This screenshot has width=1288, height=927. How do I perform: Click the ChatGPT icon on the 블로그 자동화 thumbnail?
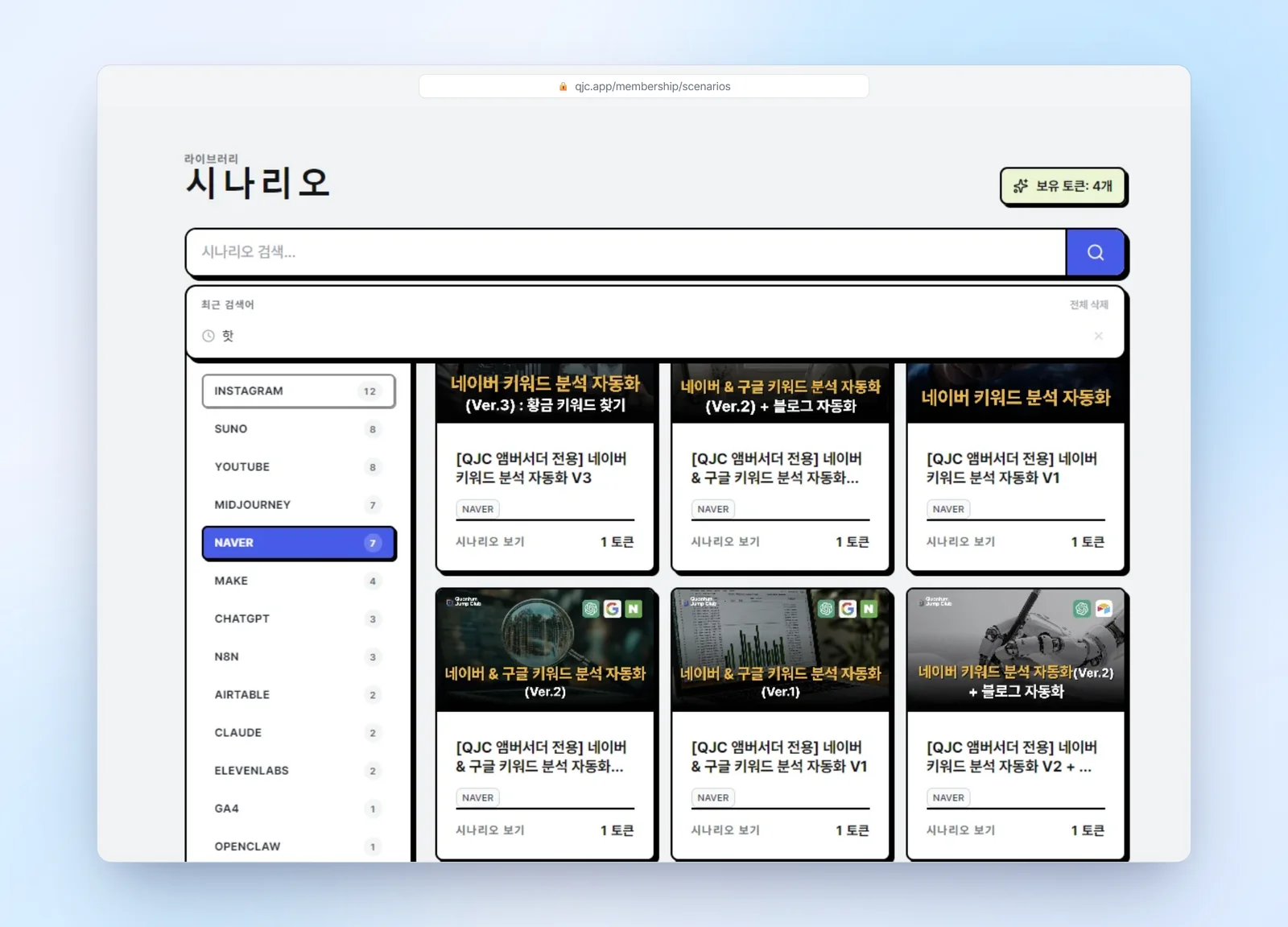1082,609
